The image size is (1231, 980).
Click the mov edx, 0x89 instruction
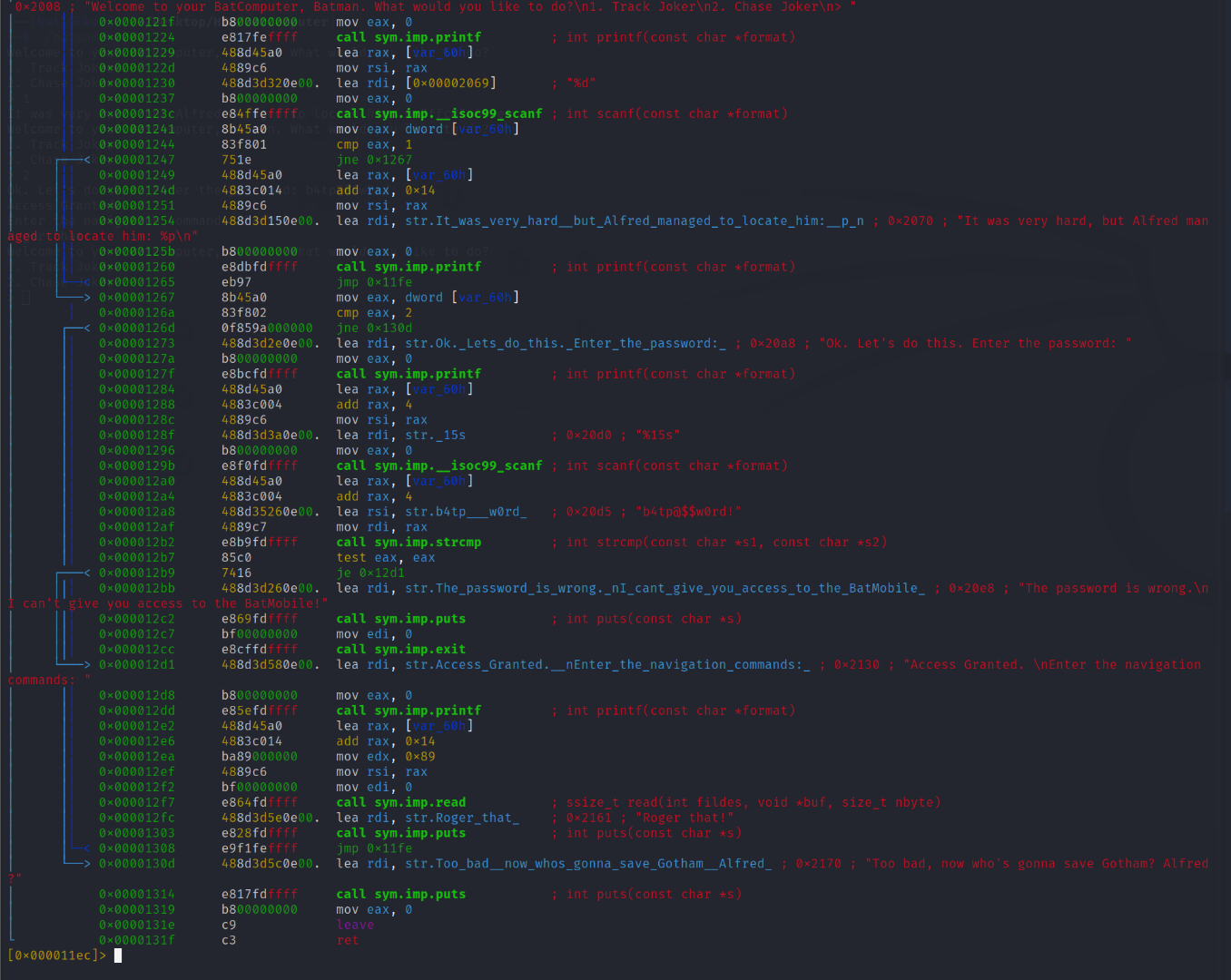(385, 757)
